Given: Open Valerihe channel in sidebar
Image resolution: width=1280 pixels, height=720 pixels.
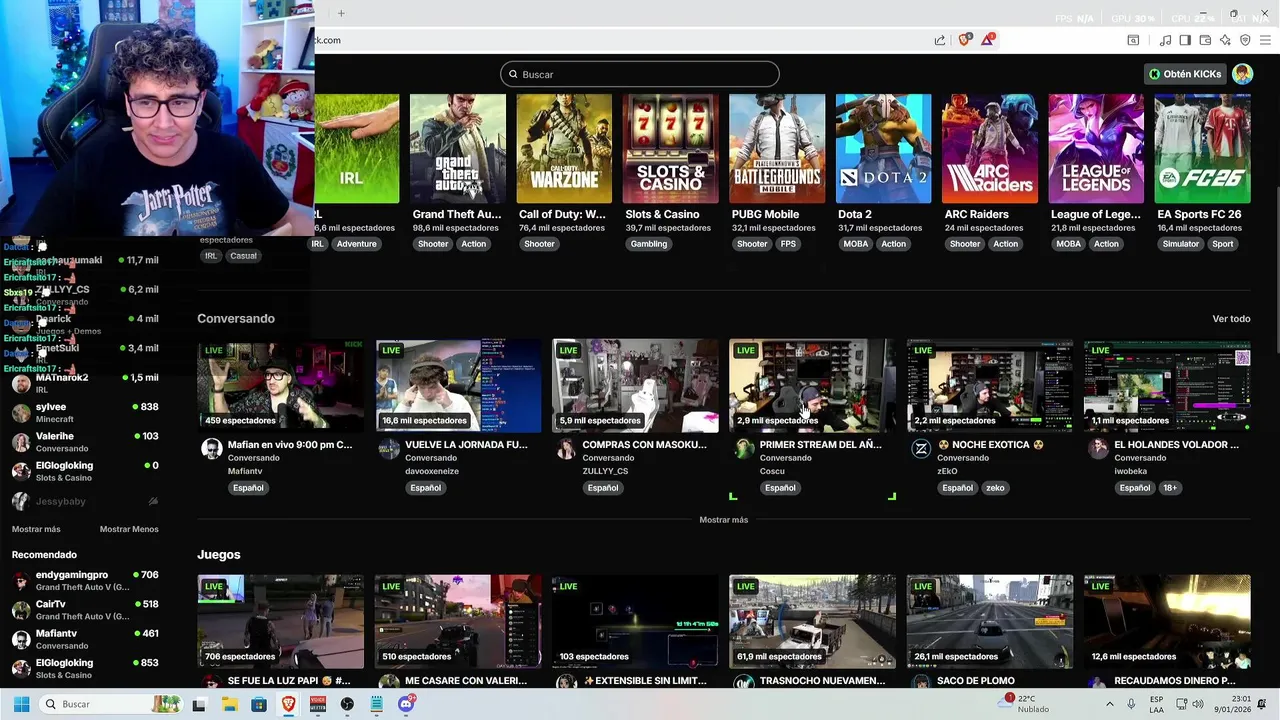Looking at the screenshot, I should coord(85,442).
